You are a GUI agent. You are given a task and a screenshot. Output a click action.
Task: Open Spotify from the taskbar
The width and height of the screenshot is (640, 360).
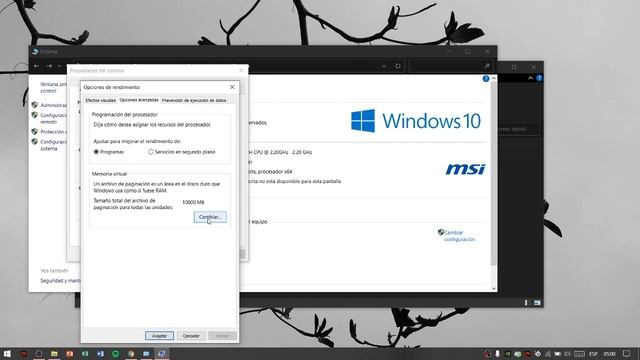116,353
